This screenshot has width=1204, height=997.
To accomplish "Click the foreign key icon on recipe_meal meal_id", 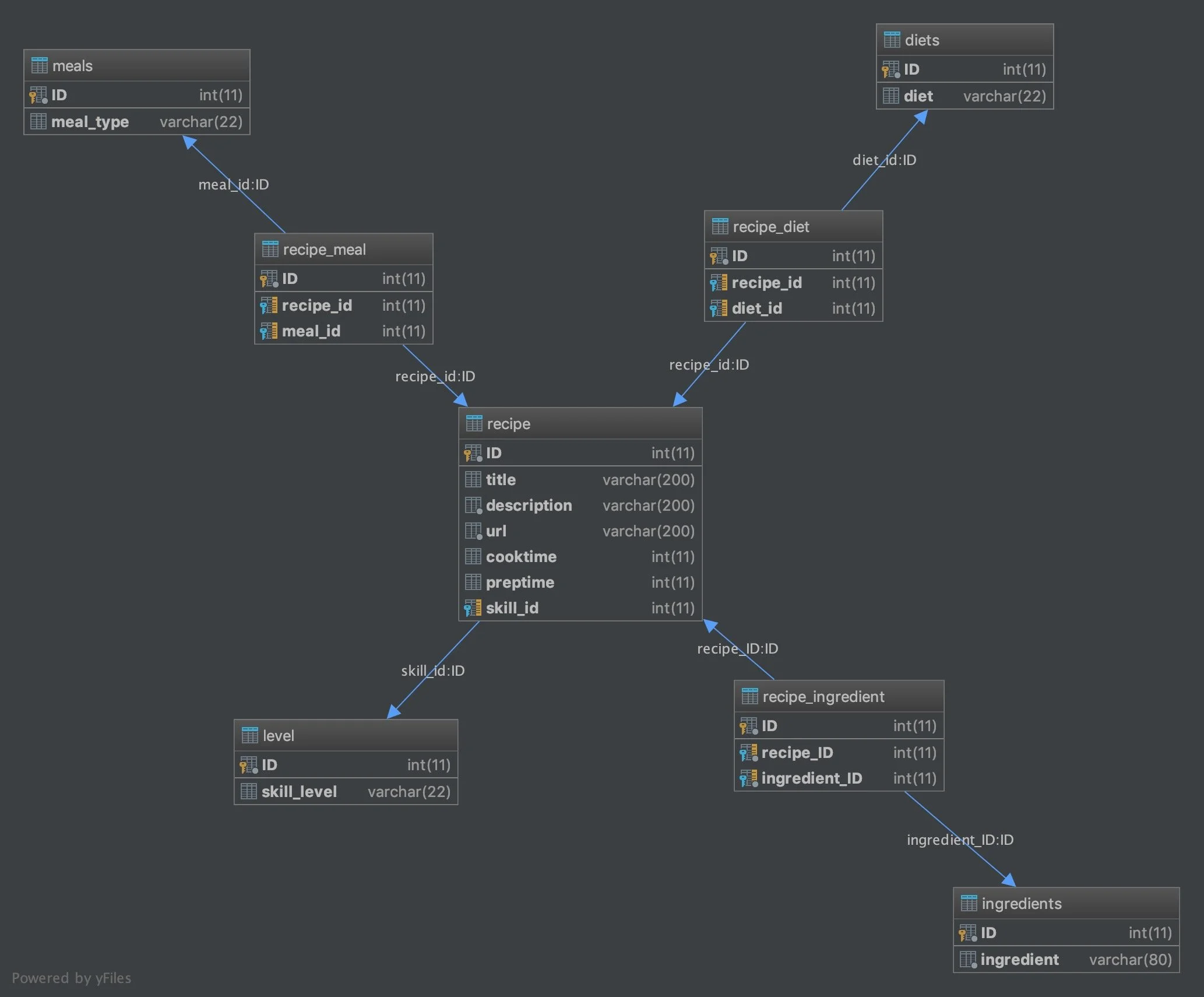I will pos(270,331).
